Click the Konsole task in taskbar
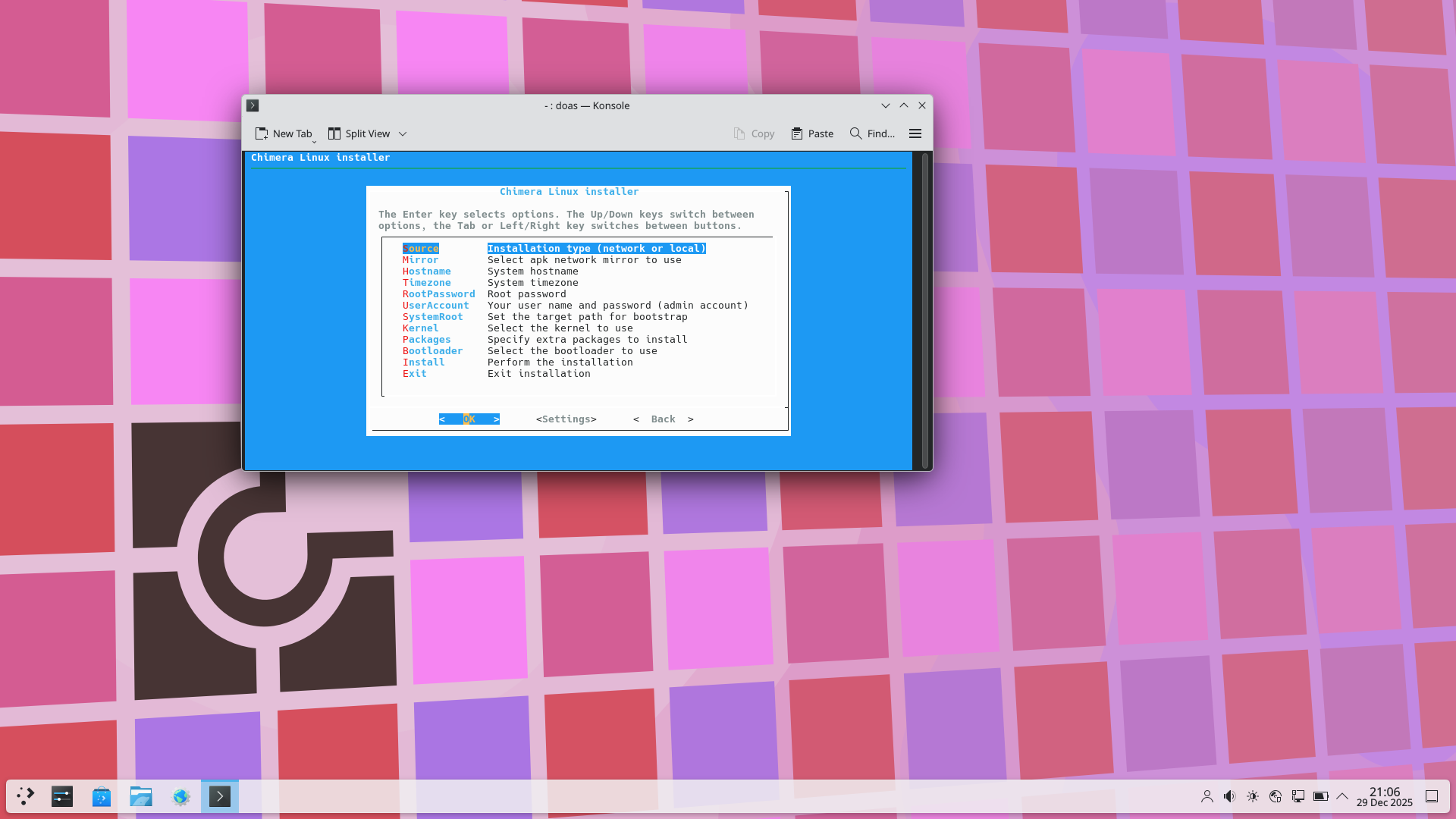Image resolution: width=1456 pixels, height=819 pixels. [220, 796]
